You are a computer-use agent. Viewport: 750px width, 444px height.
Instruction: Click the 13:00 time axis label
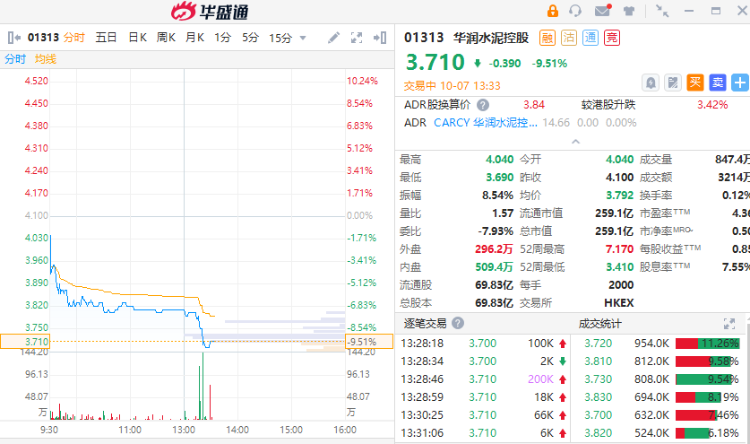184,430
